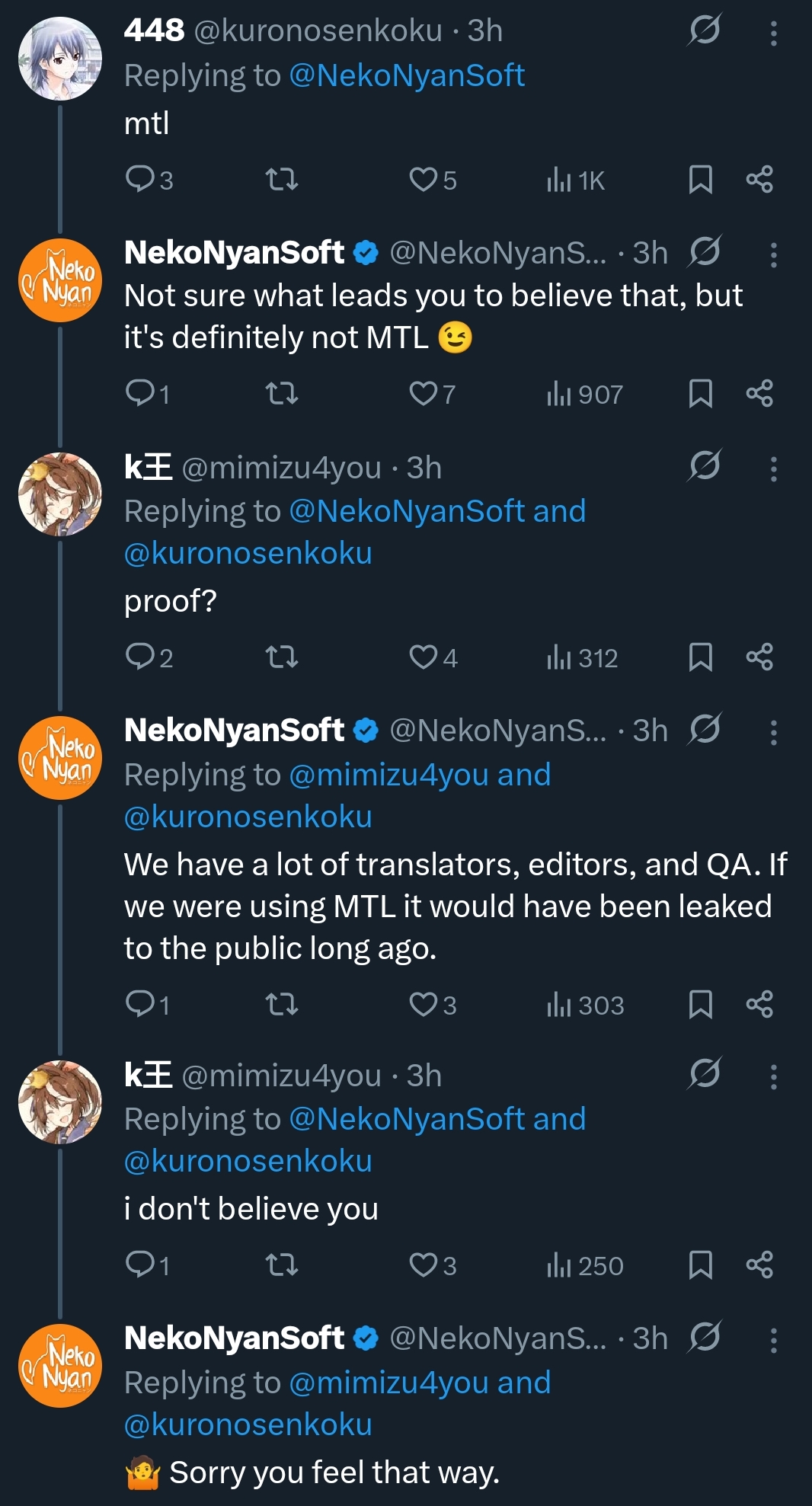Viewport: 812px width, 1506px height.
Task: Open more options on "proof?" tweet
Action: (773, 468)
